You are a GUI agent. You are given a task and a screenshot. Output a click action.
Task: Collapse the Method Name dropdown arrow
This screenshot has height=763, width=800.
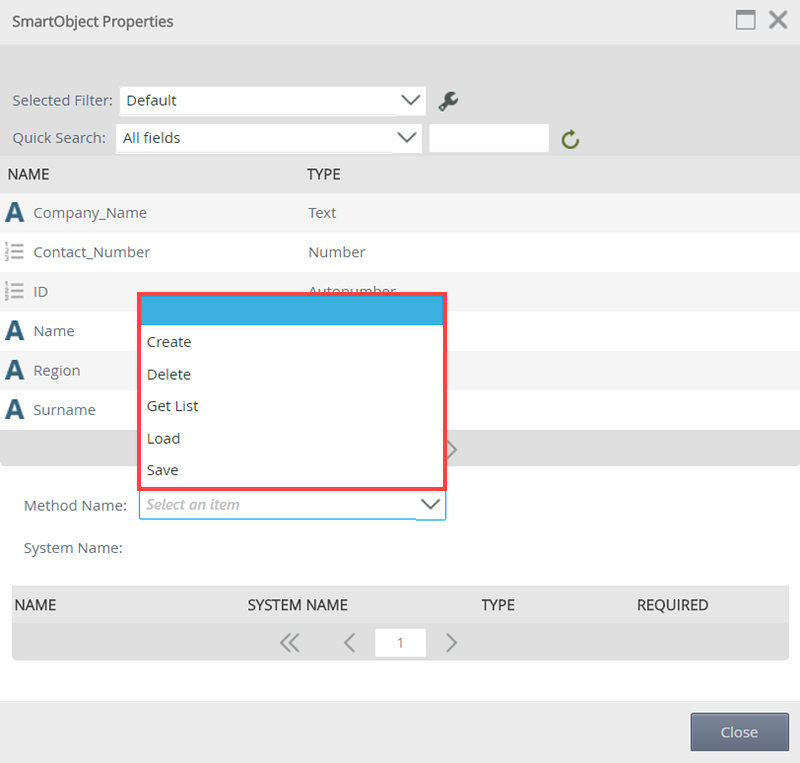[430, 505]
